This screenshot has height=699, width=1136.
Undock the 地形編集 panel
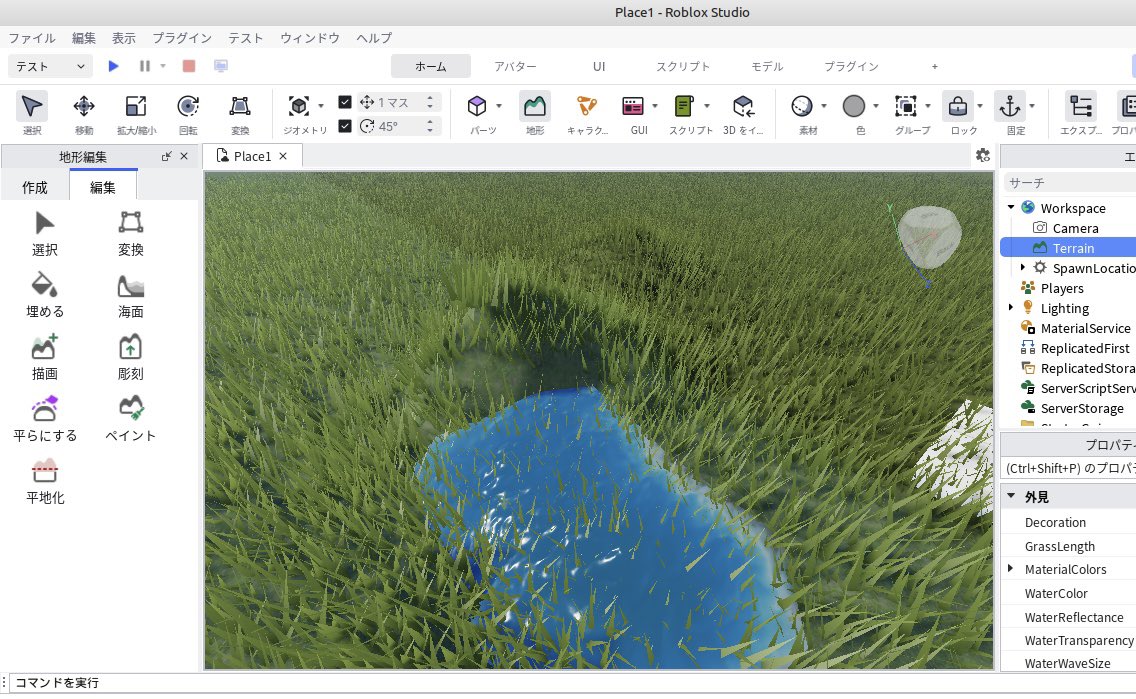[x=167, y=156]
